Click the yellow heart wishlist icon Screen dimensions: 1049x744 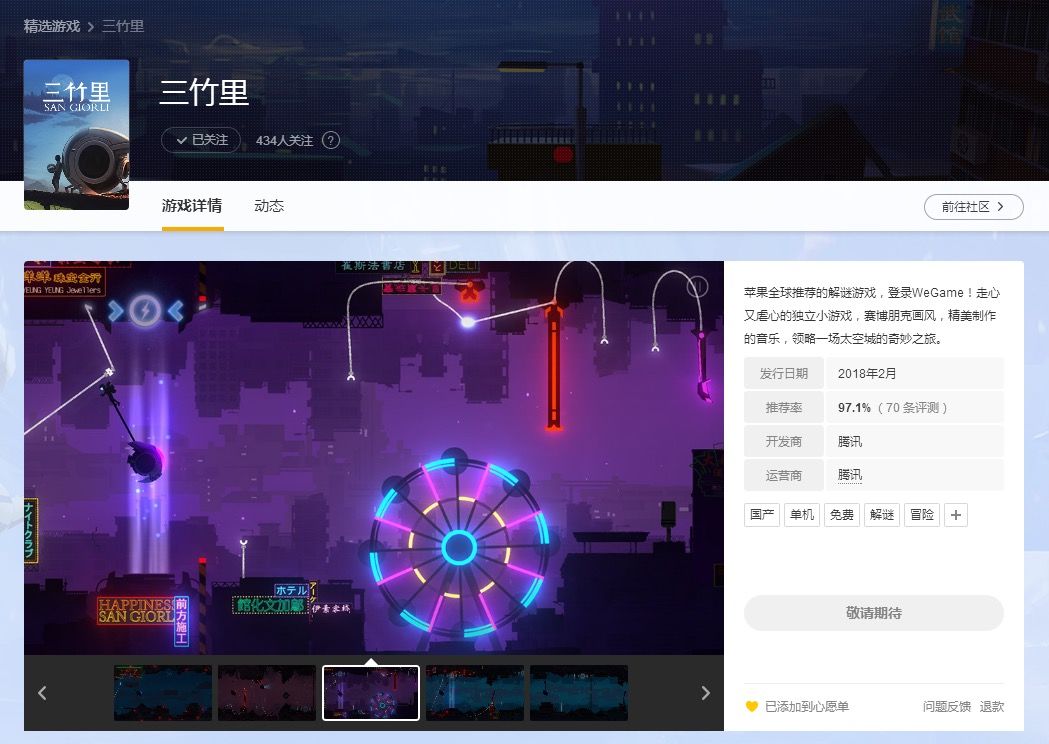[x=752, y=707]
